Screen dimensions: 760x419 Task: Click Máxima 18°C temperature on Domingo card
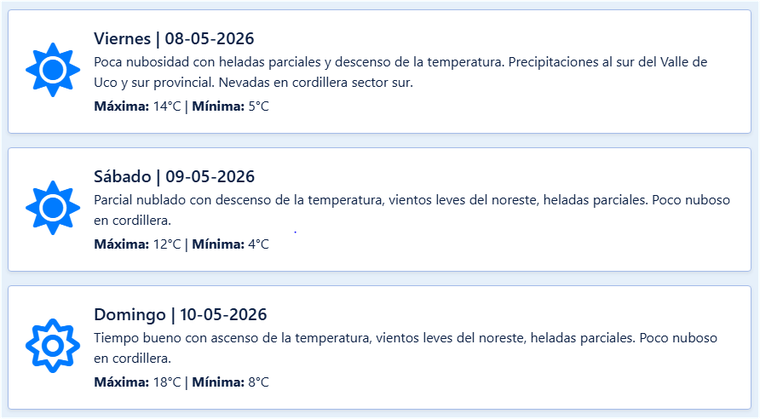pos(137,382)
